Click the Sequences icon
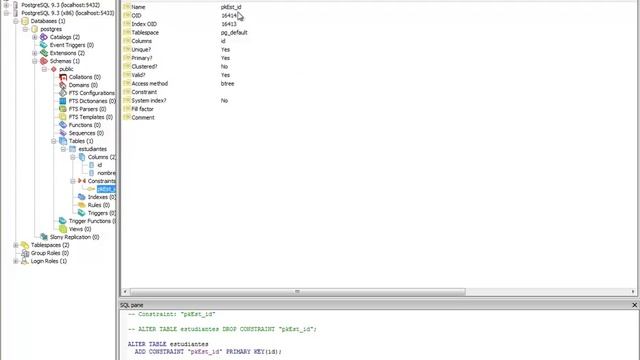Image resolution: width=640 pixels, height=360 pixels. (63, 133)
